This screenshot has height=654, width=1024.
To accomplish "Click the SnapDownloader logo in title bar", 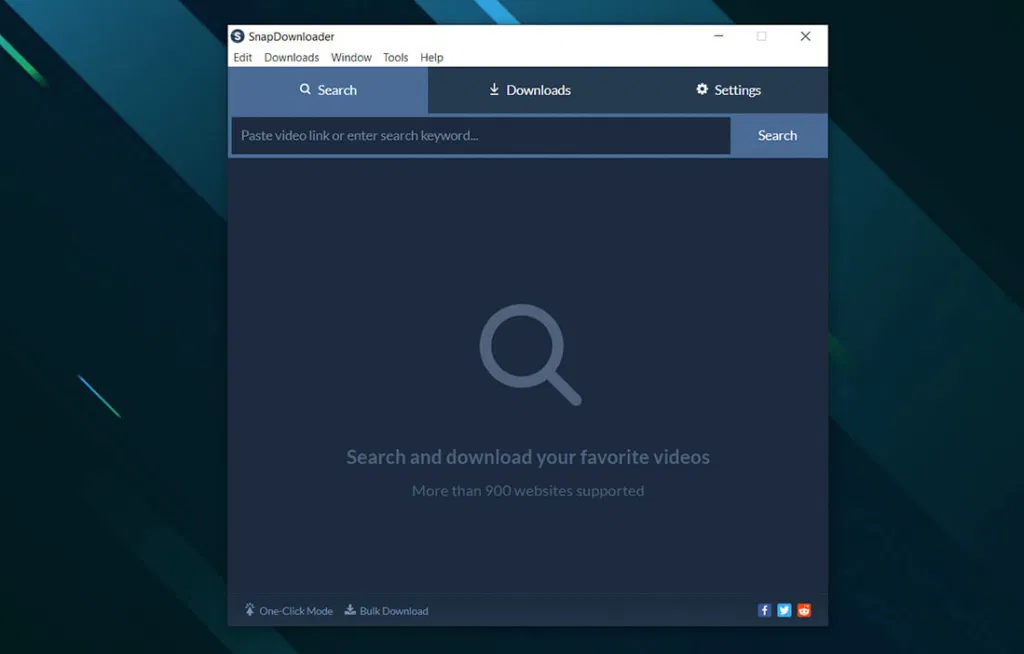I will coord(238,36).
